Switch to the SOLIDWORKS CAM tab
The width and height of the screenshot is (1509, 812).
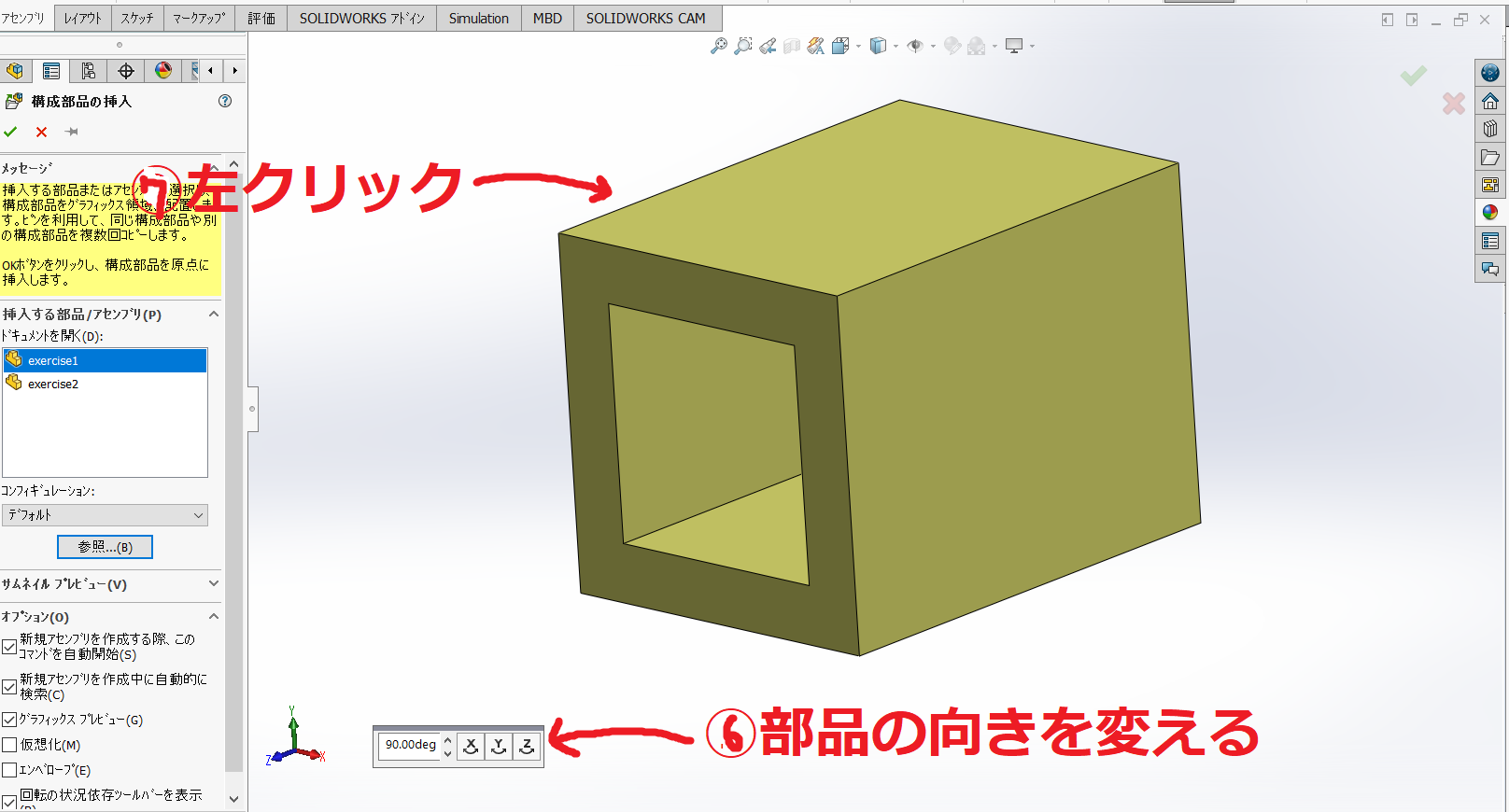(x=646, y=18)
